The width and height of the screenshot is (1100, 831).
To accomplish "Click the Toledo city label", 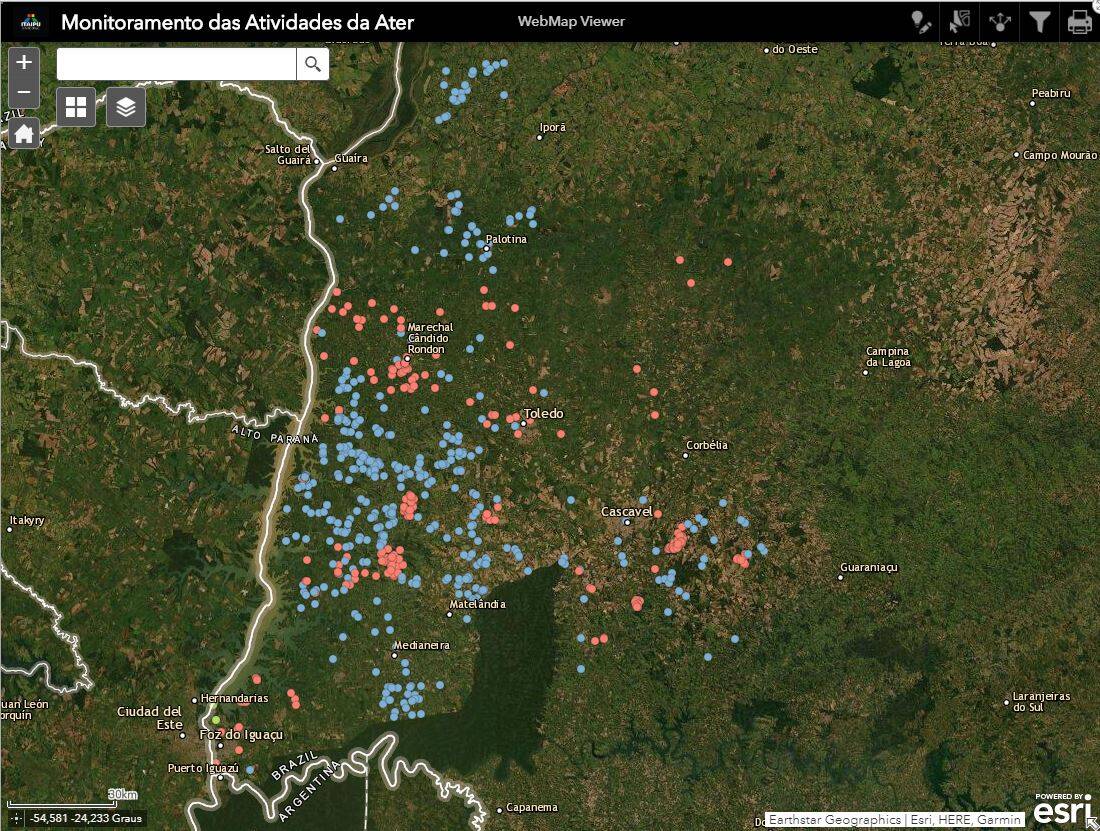I will click(544, 414).
